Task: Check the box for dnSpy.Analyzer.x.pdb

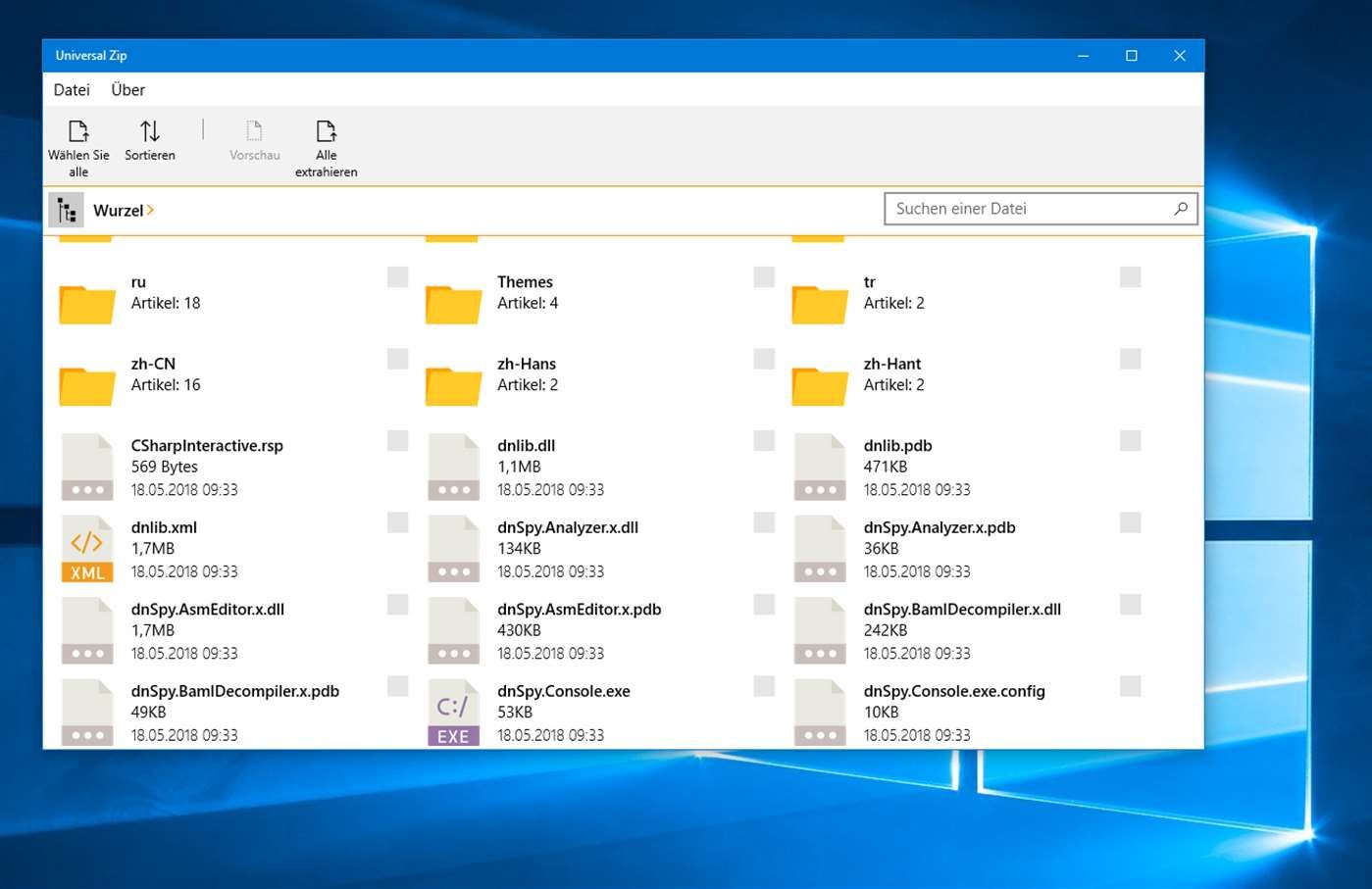Action: 1130,522
